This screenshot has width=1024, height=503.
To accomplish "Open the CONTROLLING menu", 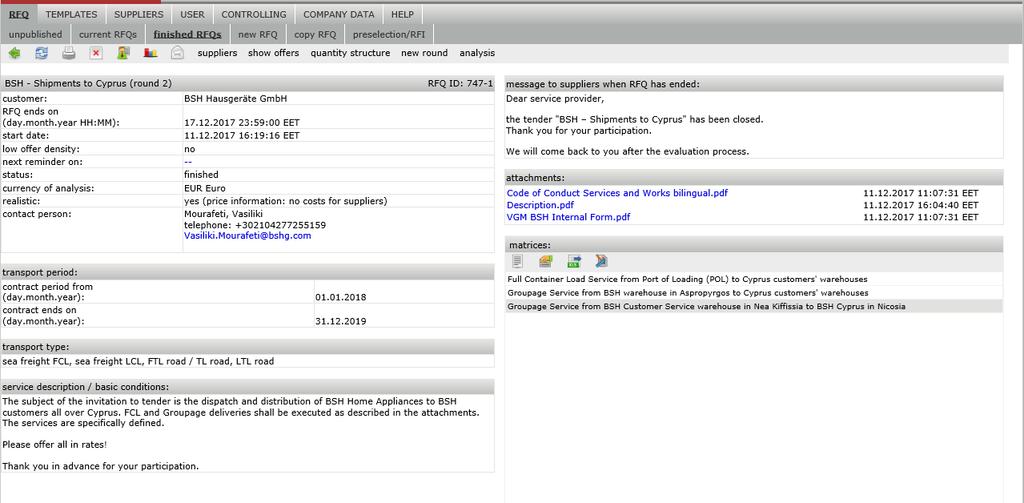I will coord(253,14).
